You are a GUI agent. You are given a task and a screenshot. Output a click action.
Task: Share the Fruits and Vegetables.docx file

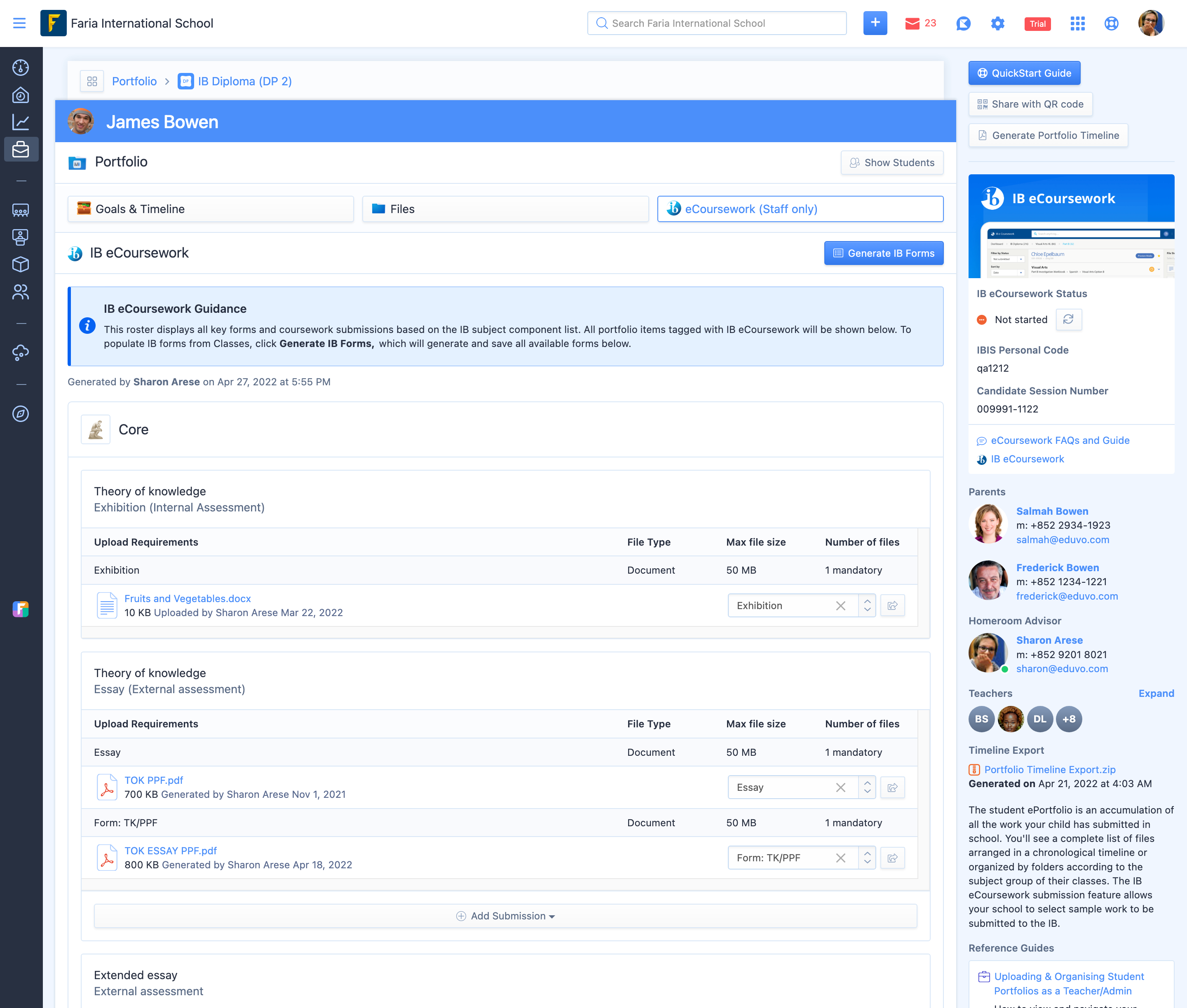coord(892,606)
